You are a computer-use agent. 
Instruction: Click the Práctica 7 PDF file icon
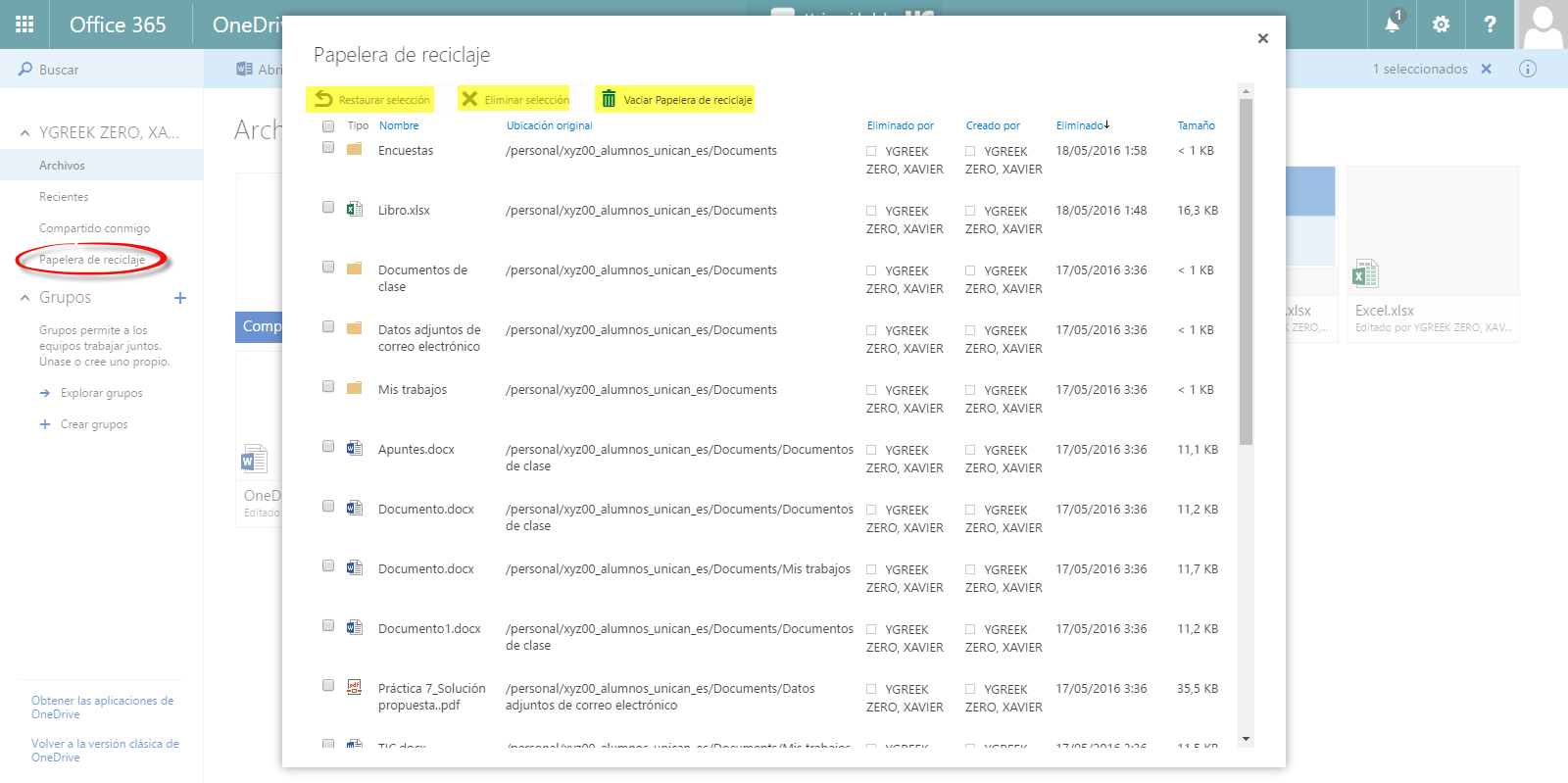click(x=355, y=687)
